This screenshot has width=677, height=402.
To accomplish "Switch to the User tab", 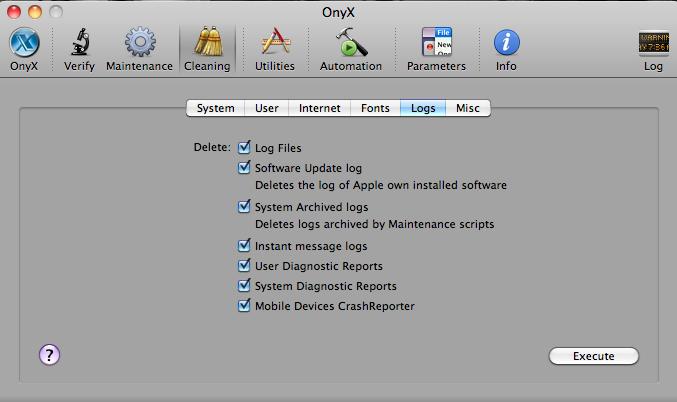I will pos(266,108).
